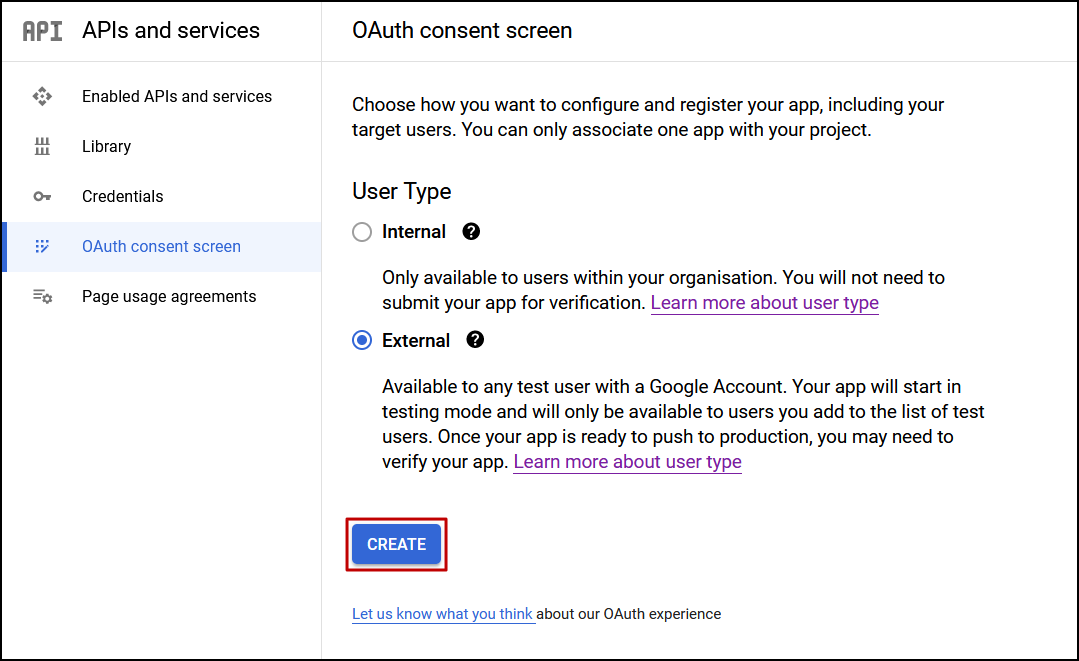Go to Page usage agreements
1079x661 pixels.
(x=168, y=296)
